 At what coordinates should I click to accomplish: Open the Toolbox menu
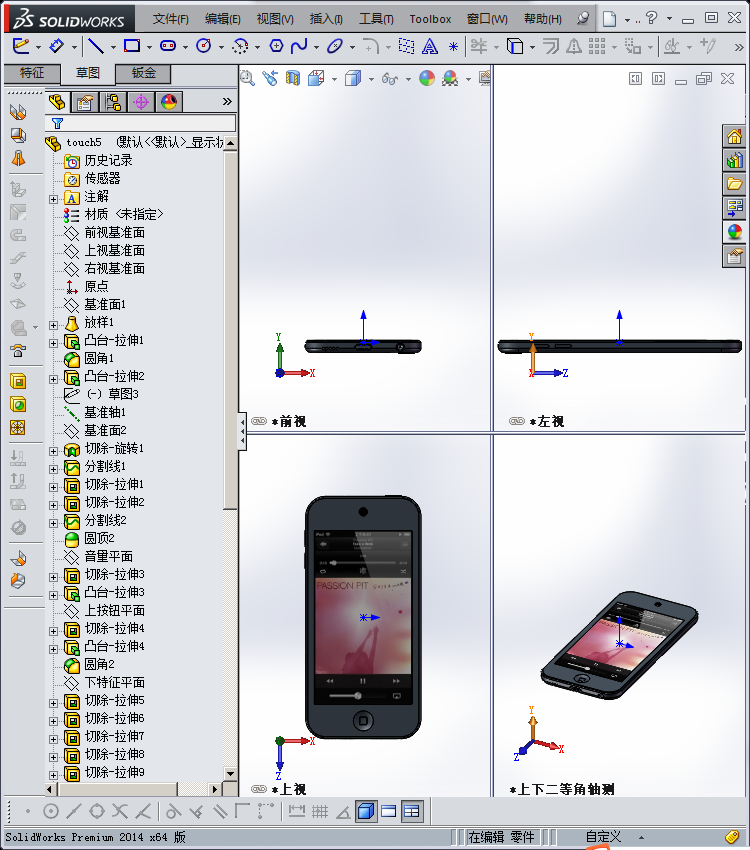click(x=430, y=19)
